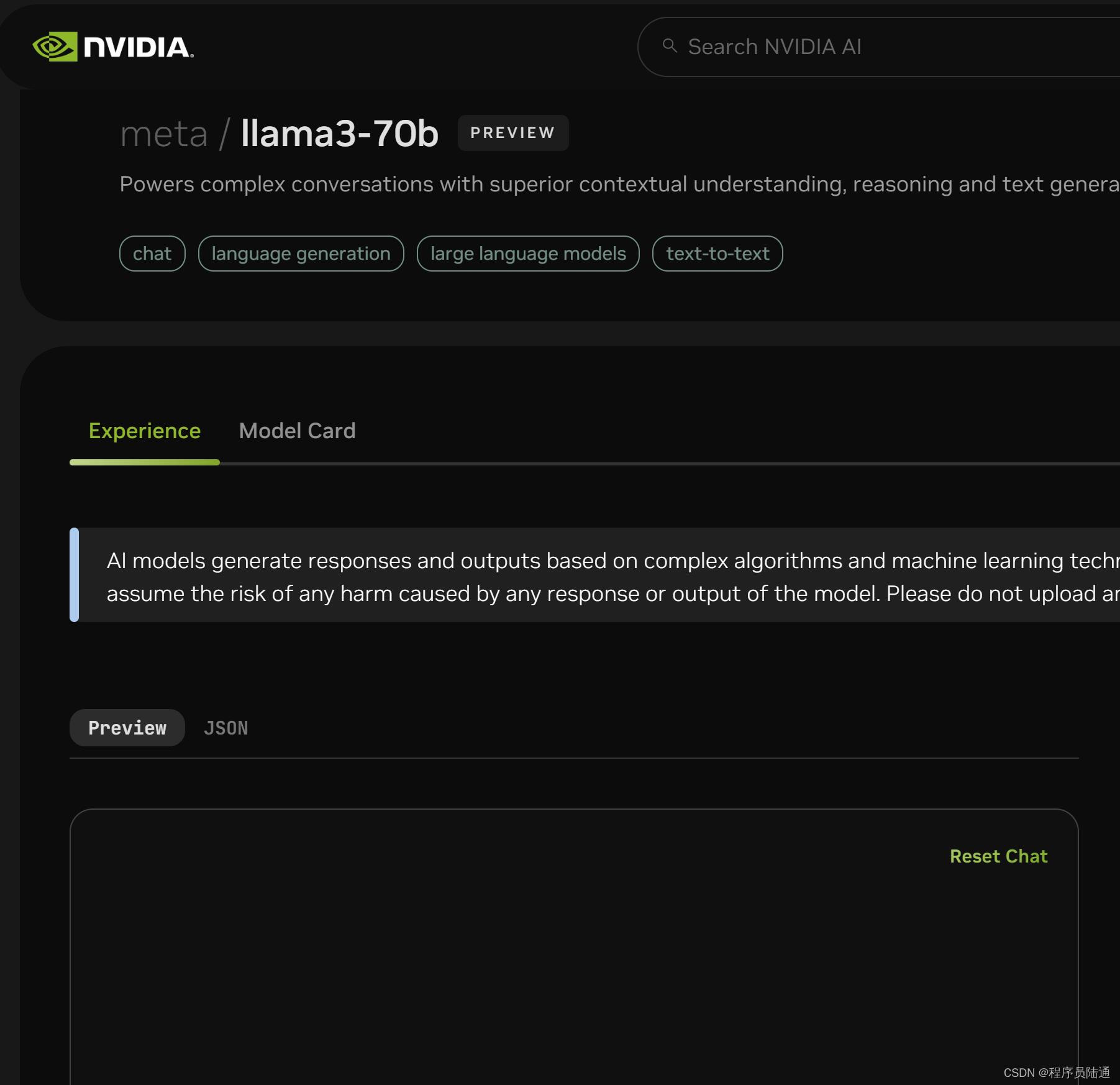1120x1085 pixels.
Task: Switch to the Experience tab
Action: (x=145, y=431)
